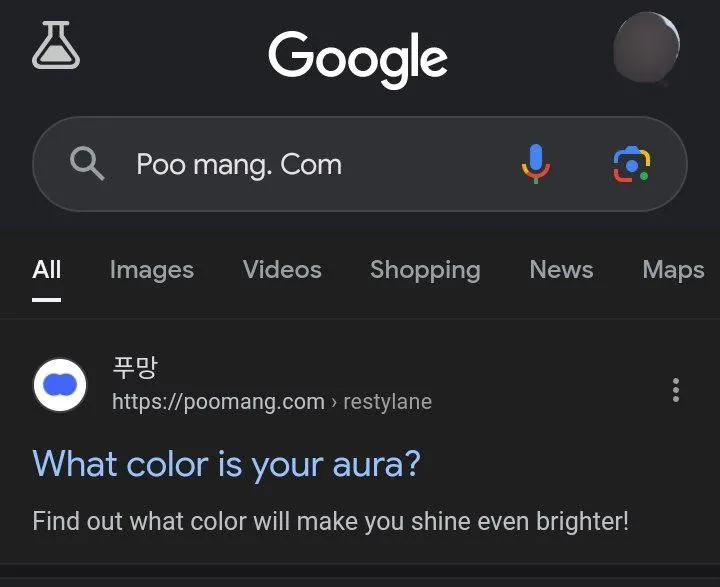Screen dimensions: 720x587
Task: Focus the "Poo mang. Com" search field
Action: (300, 164)
